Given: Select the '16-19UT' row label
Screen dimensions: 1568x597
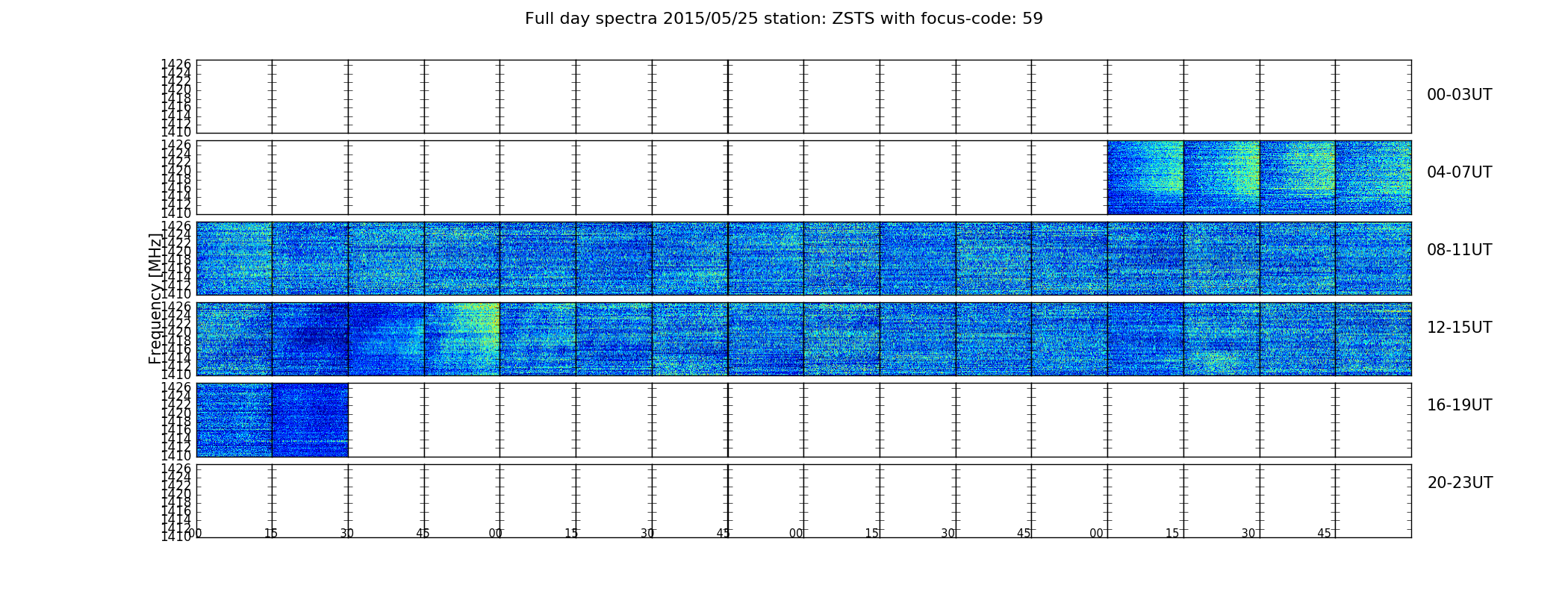Looking at the screenshot, I should 1459,405.
